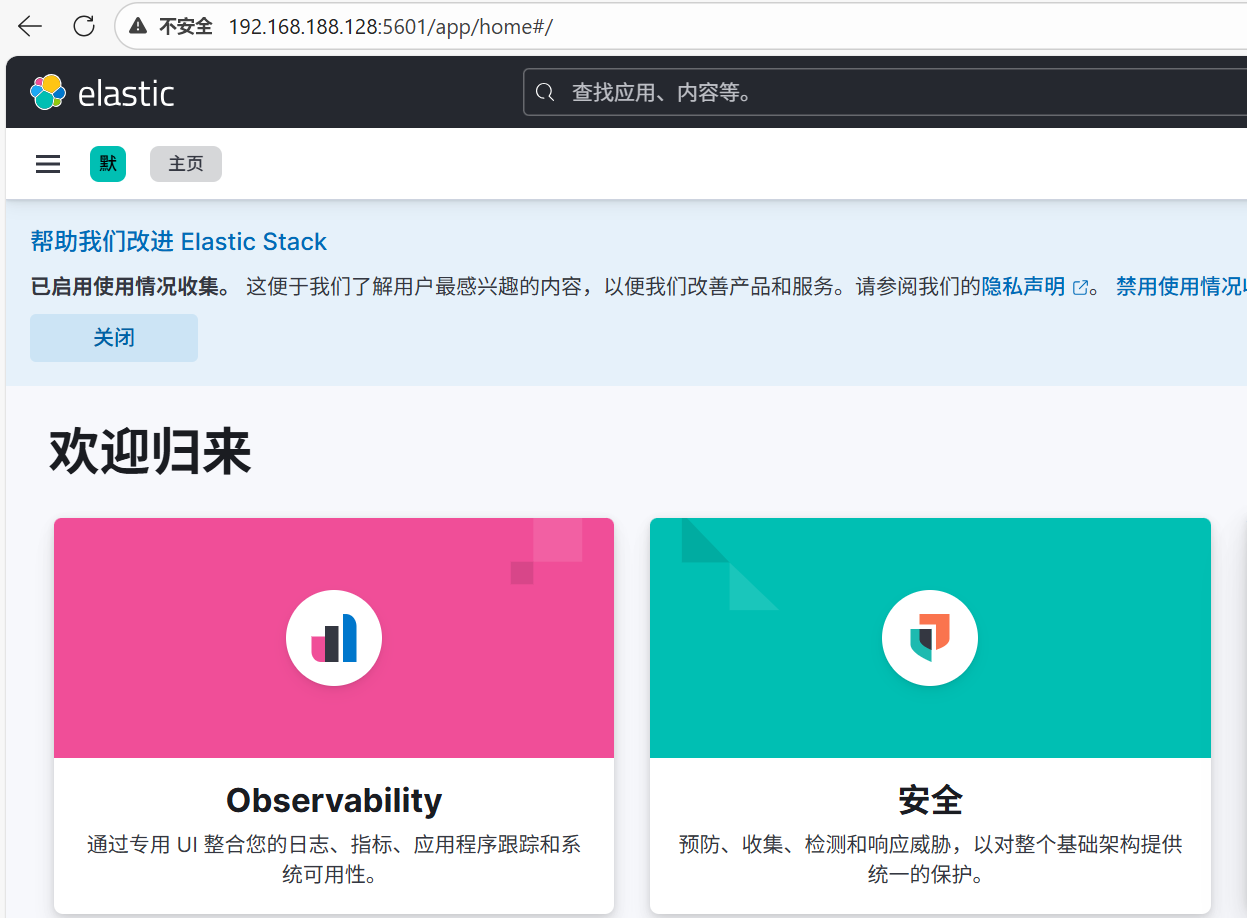Go back using browser back arrow
Viewport: 1247px width, 918px height.
tap(30, 27)
